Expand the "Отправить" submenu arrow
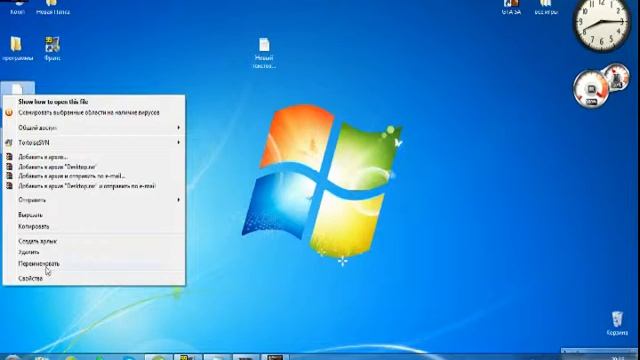The height and width of the screenshot is (360, 640). tap(178, 200)
